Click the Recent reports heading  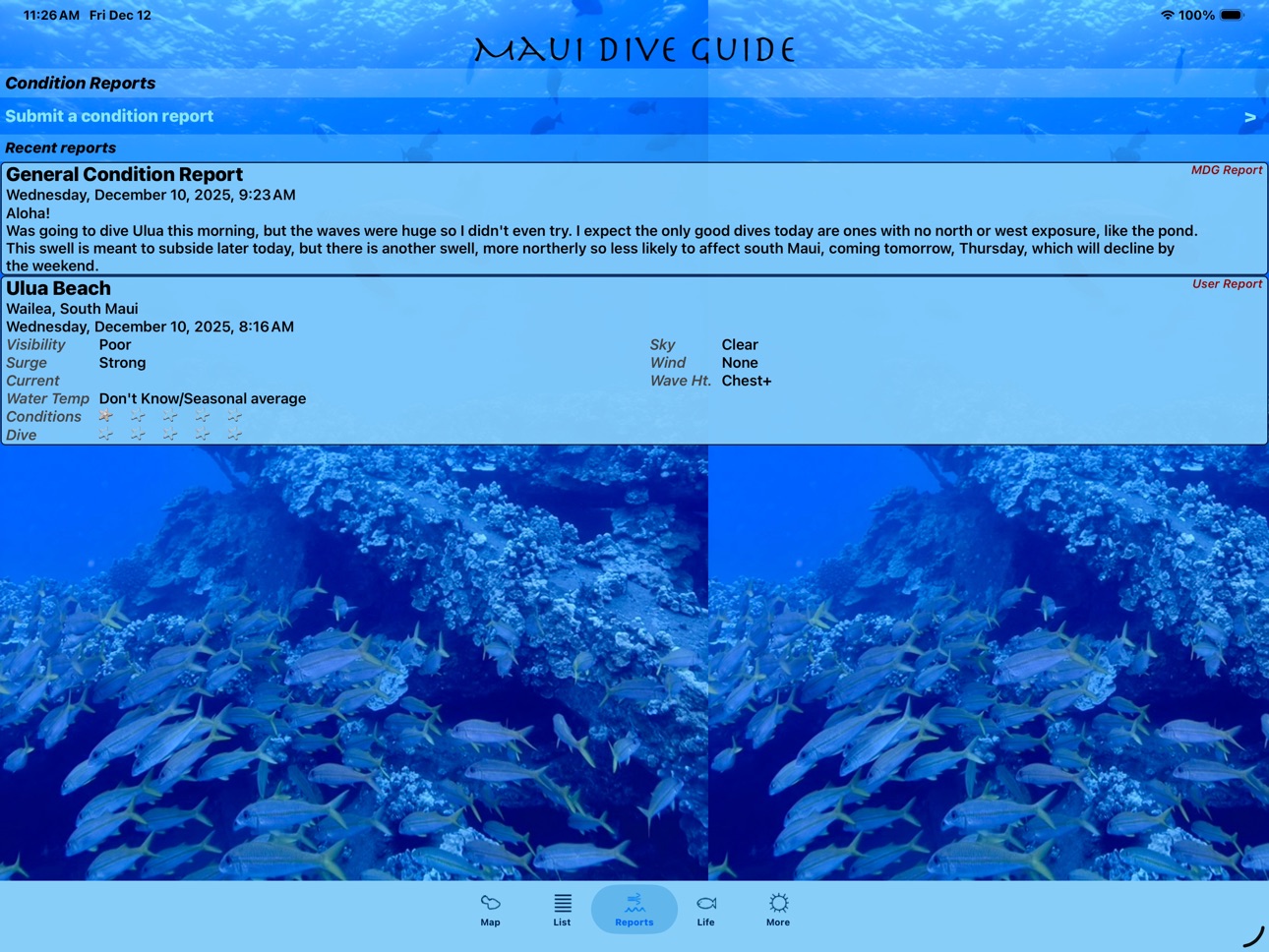[x=60, y=148]
